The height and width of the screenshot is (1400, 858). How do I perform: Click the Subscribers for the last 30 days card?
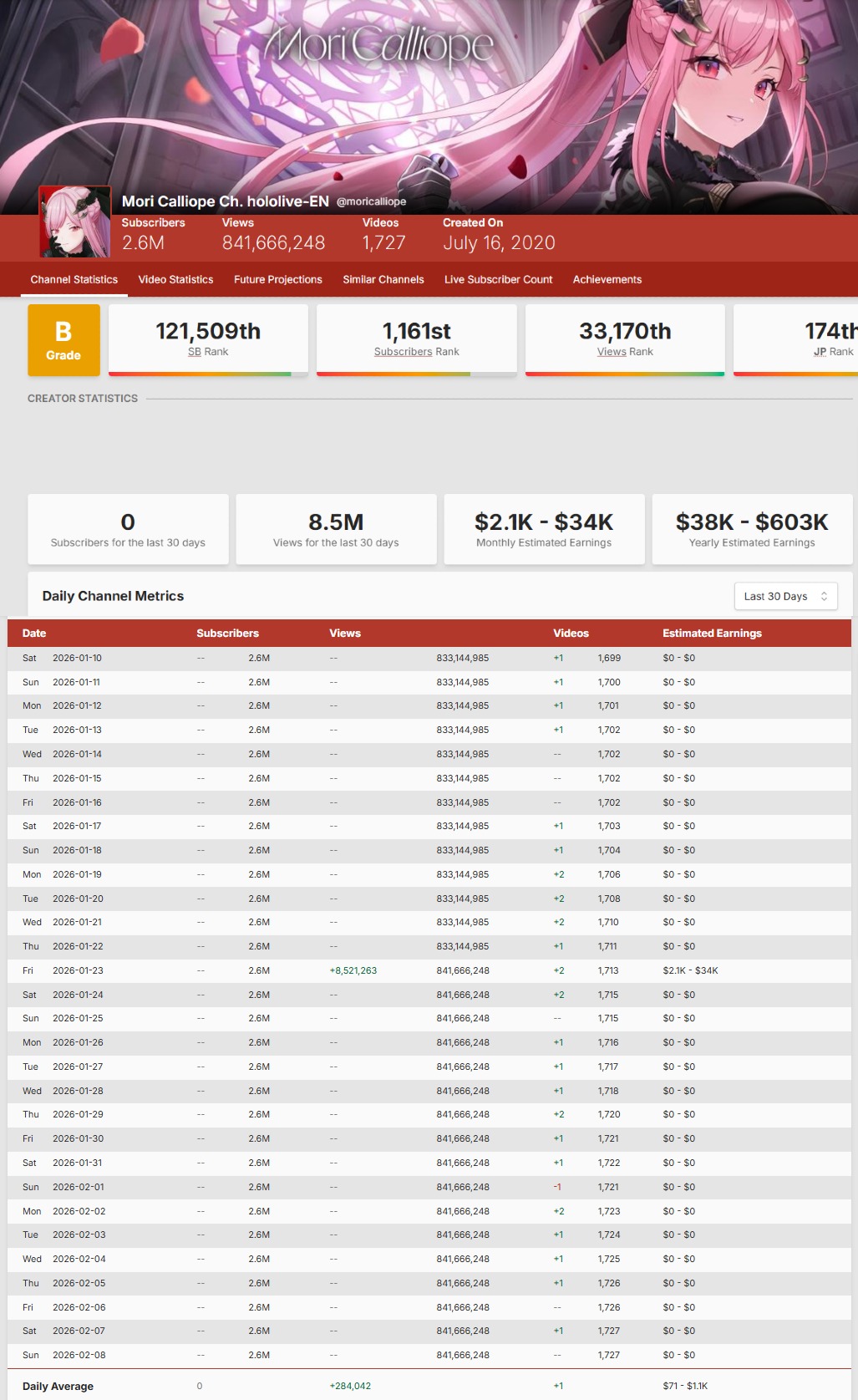click(x=128, y=529)
